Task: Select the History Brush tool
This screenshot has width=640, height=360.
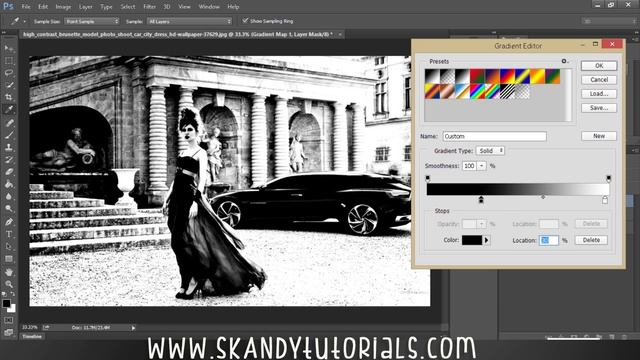Action: click(9, 160)
